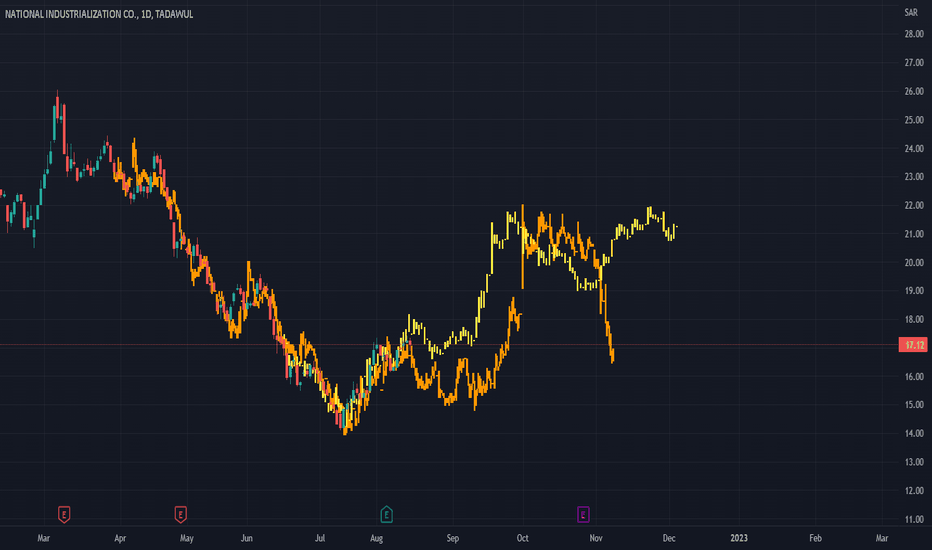Select the Jul label on time axis
The image size is (932, 550).
click(320, 538)
